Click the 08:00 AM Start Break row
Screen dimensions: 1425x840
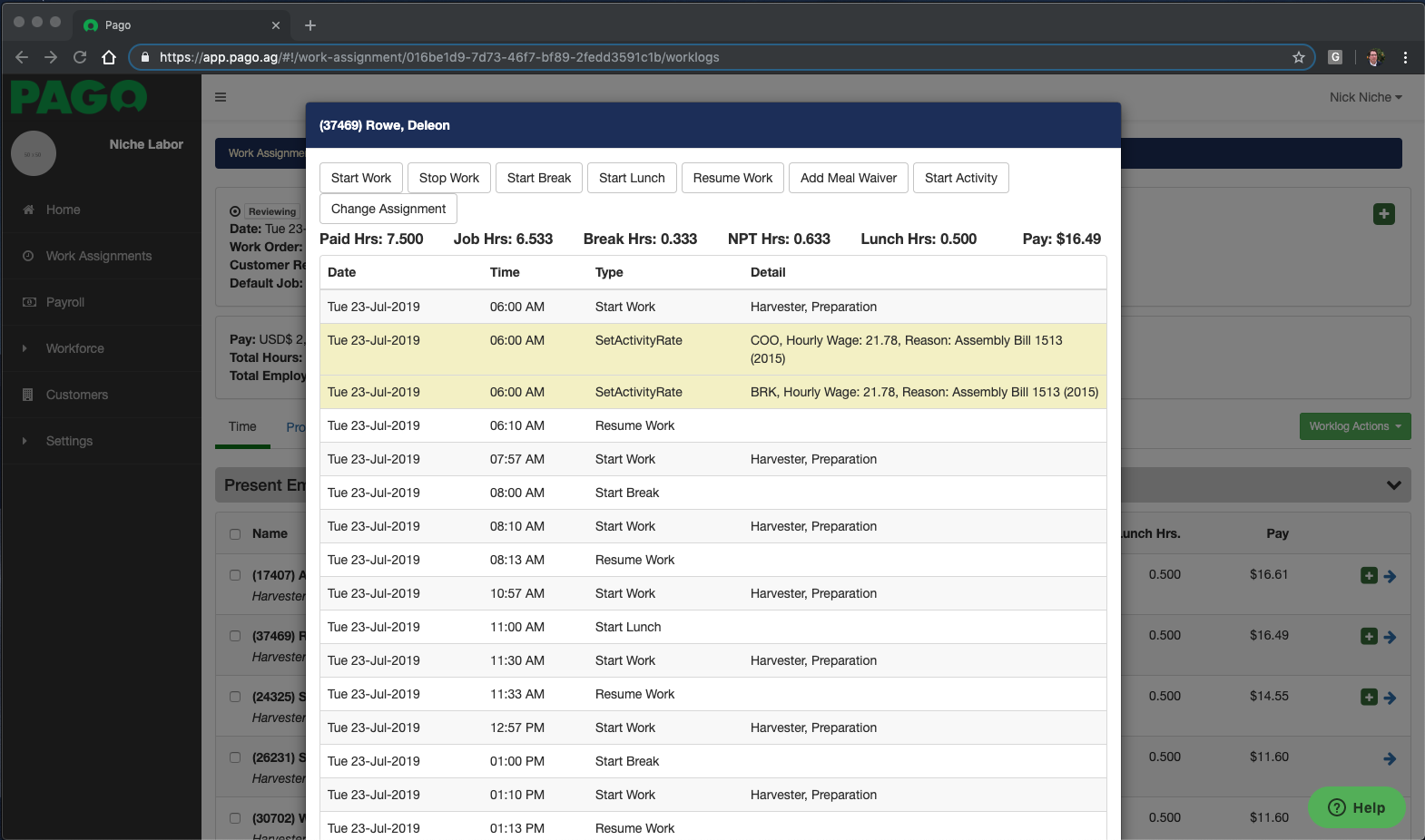713,493
